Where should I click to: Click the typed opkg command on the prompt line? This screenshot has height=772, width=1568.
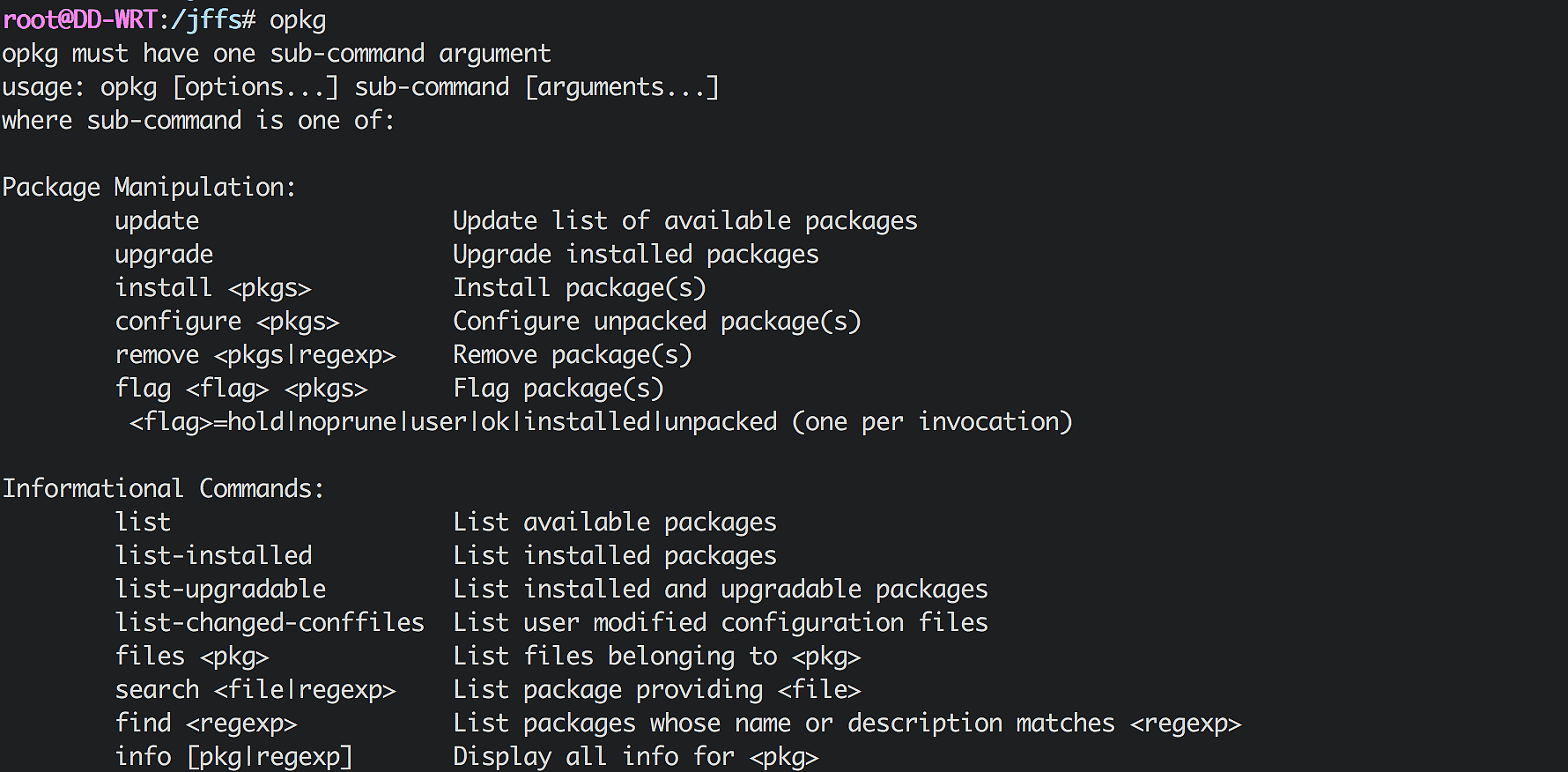coord(298,20)
